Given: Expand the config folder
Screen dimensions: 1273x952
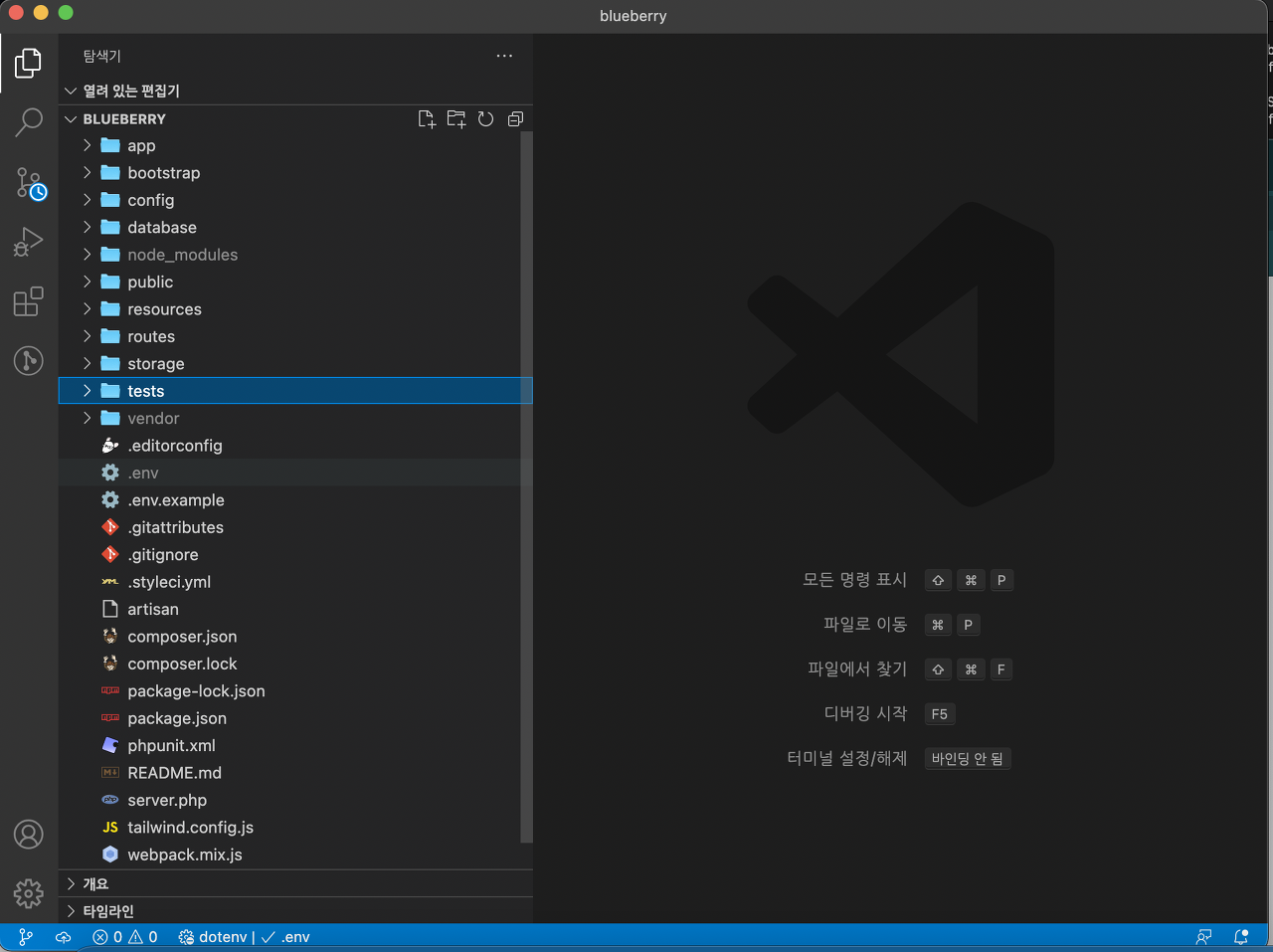Looking at the screenshot, I should (x=295, y=200).
